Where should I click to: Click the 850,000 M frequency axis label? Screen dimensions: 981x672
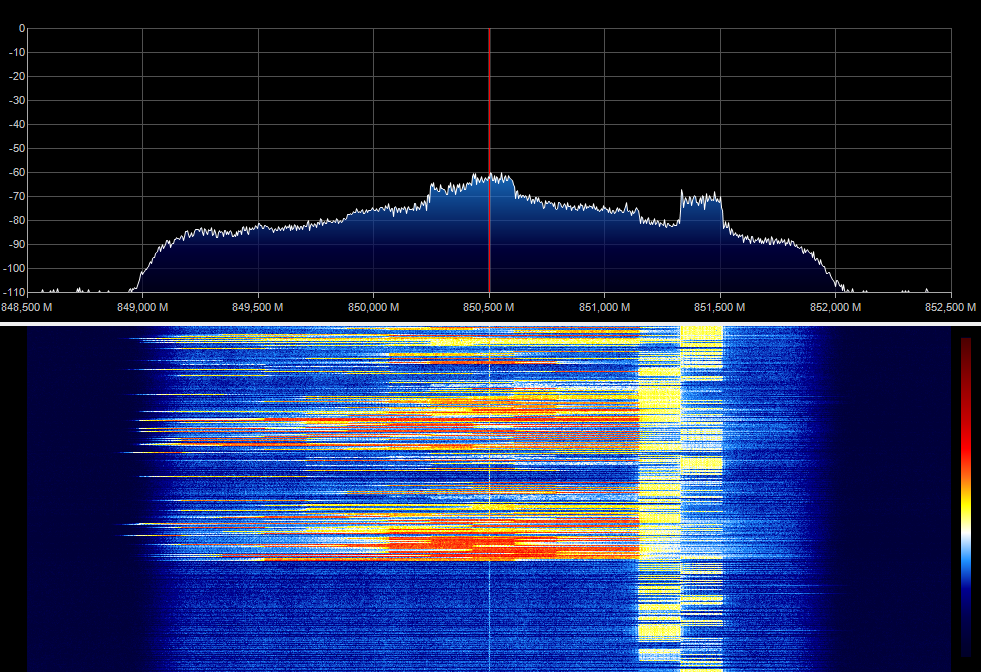374,307
